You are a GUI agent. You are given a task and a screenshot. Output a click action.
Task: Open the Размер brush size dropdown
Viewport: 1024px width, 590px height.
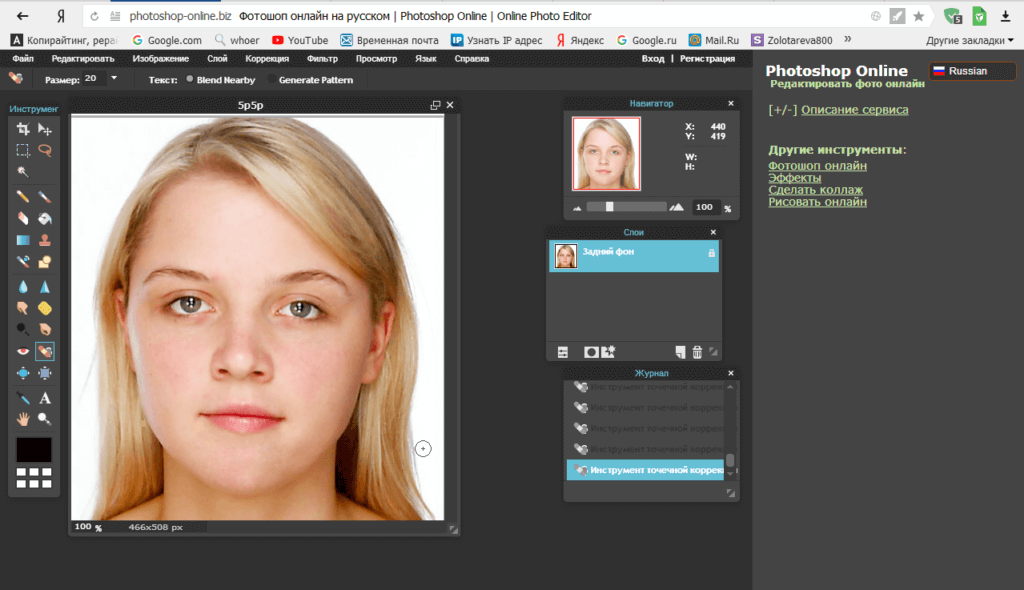(113, 78)
